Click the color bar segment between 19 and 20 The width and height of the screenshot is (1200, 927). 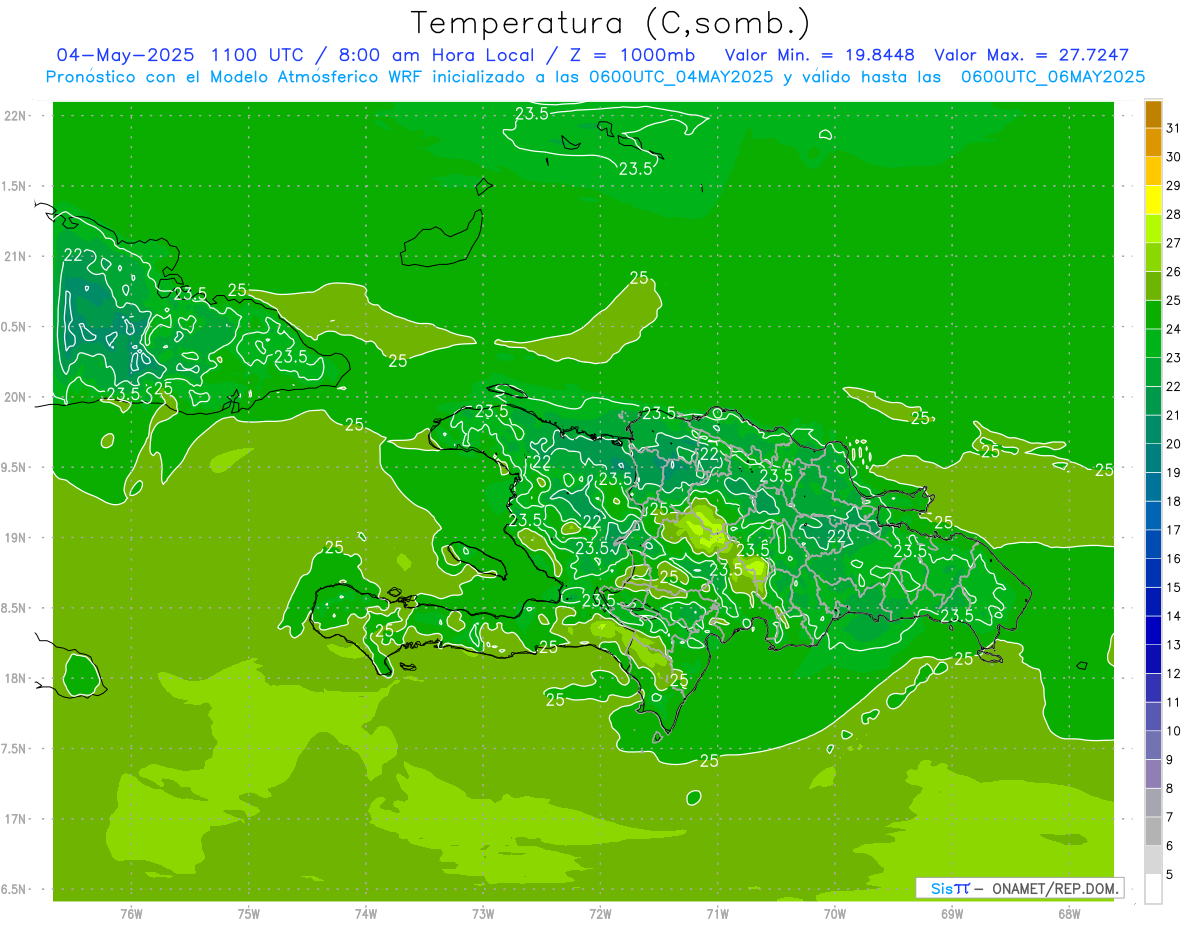(x=1153, y=458)
